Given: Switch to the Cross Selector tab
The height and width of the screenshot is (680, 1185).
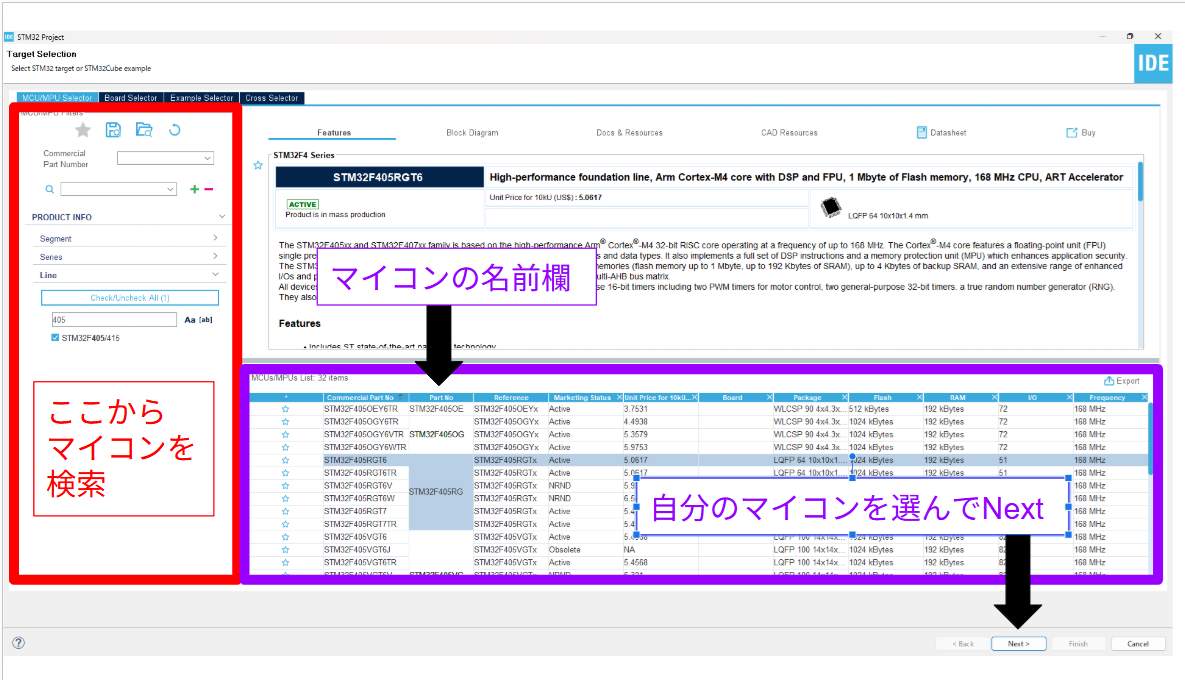Looking at the screenshot, I should point(272,98).
